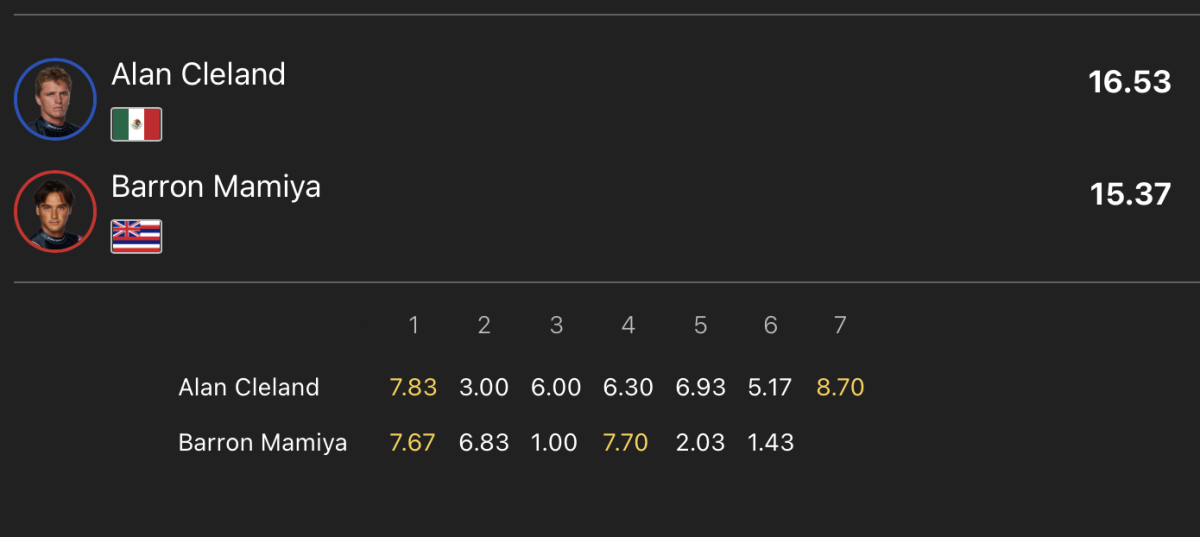Open Alan Cleland's athlete name heading

coord(198,74)
